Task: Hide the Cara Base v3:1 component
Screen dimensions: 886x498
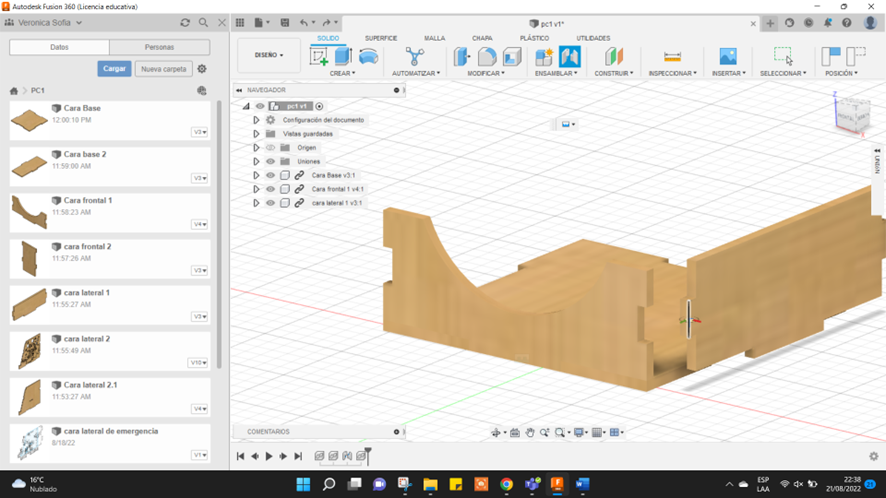Action: 271,175
